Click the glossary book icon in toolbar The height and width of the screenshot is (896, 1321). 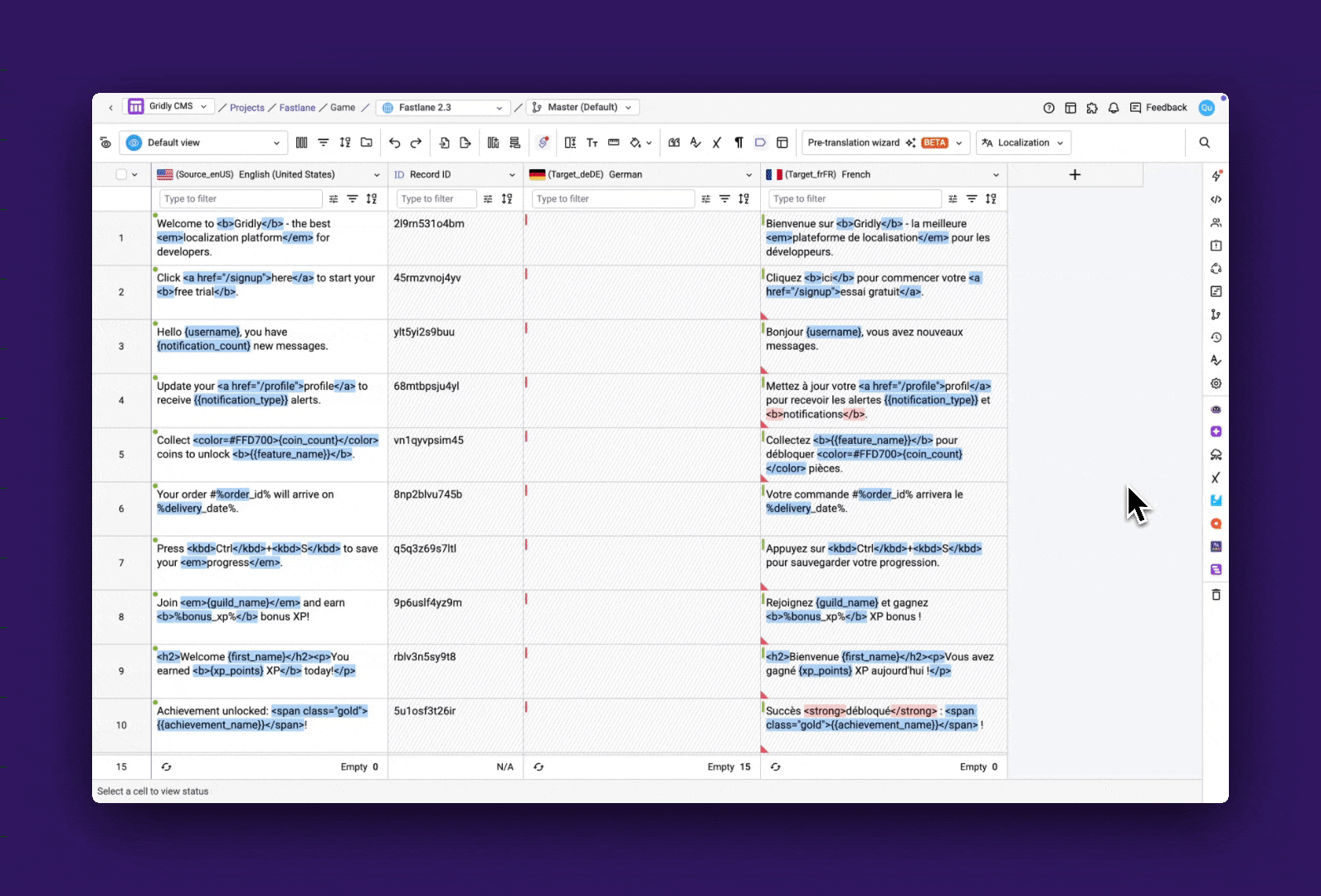click(x=674, y=143)
